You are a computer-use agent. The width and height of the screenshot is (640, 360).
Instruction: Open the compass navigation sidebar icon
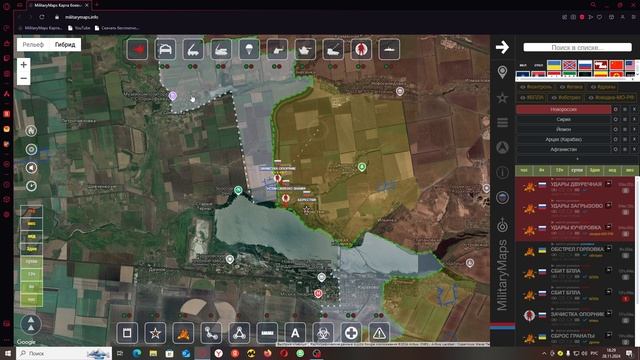pos(502,147)
